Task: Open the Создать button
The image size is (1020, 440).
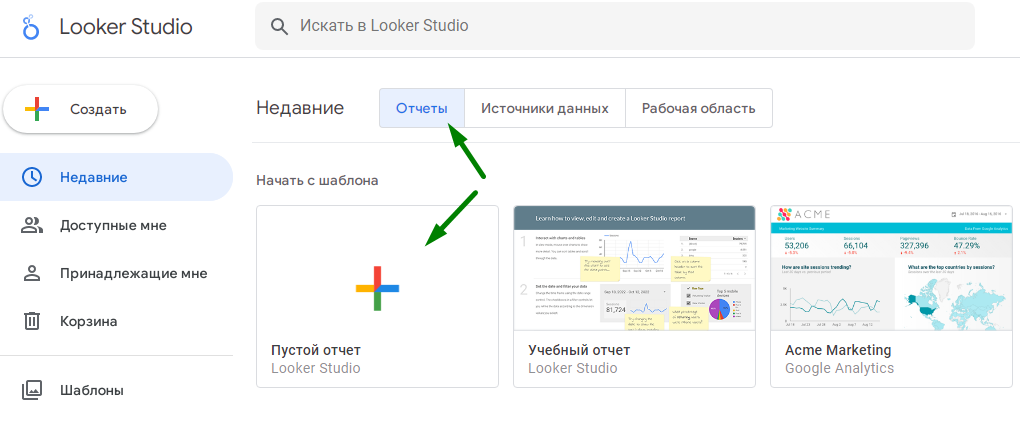Action: (x=81, y=109)
